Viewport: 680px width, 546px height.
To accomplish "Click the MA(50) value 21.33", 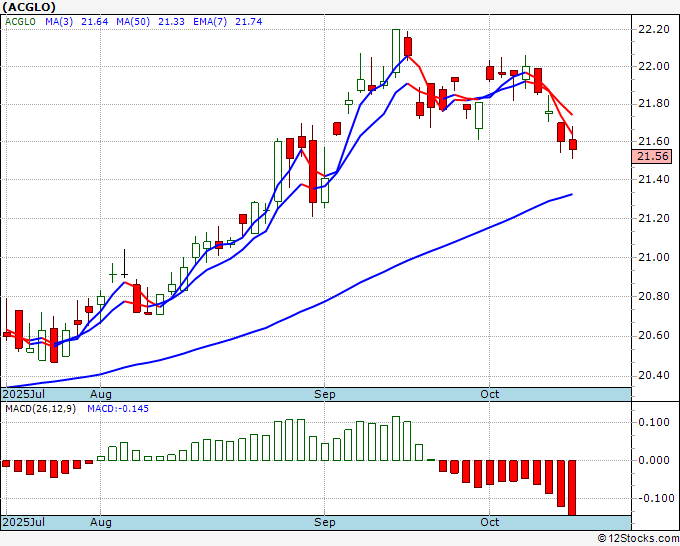I will 171,22.
